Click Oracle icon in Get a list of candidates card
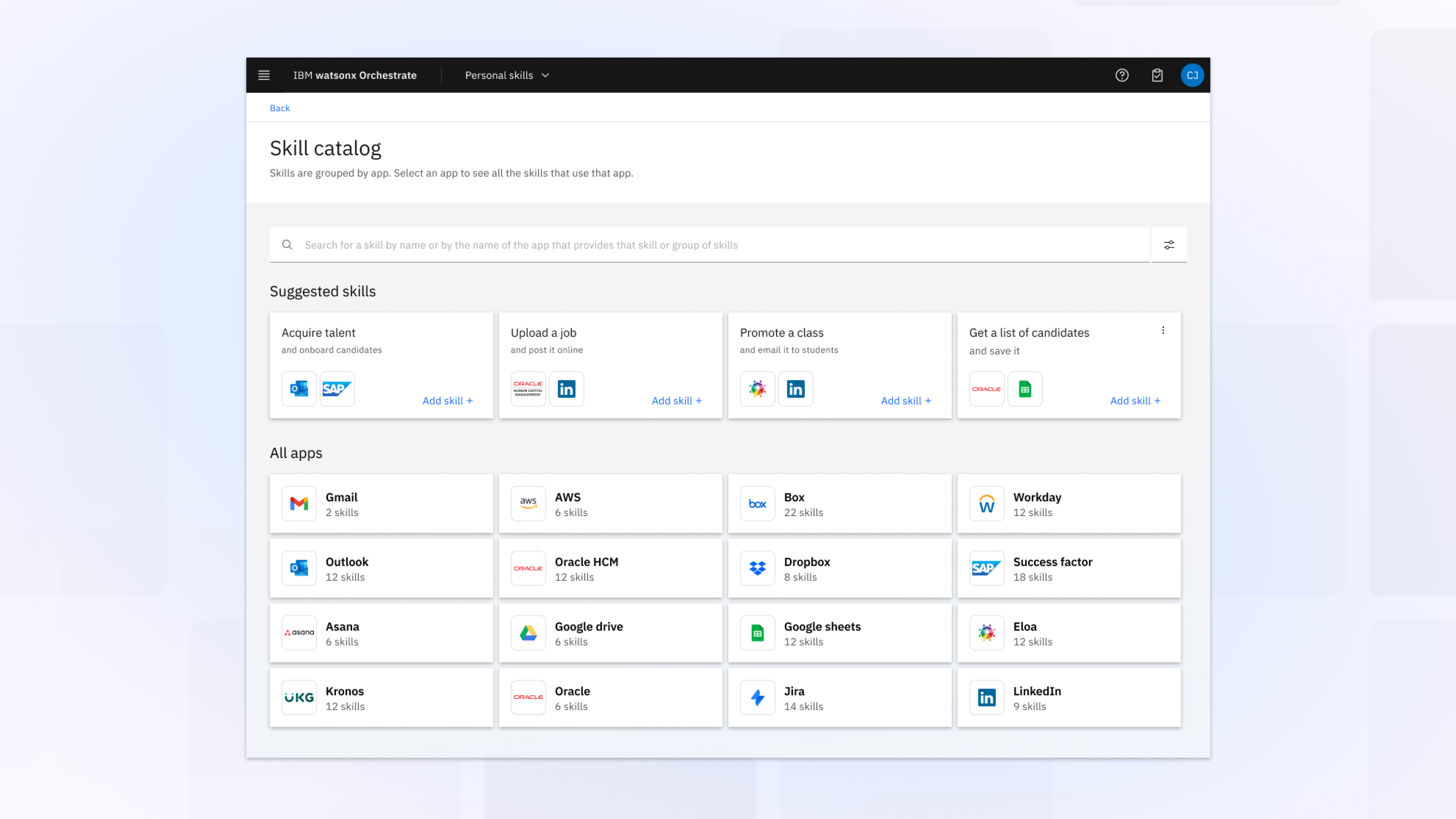Viewport: 1456px width, 819px height. click(x=986, y=389)
